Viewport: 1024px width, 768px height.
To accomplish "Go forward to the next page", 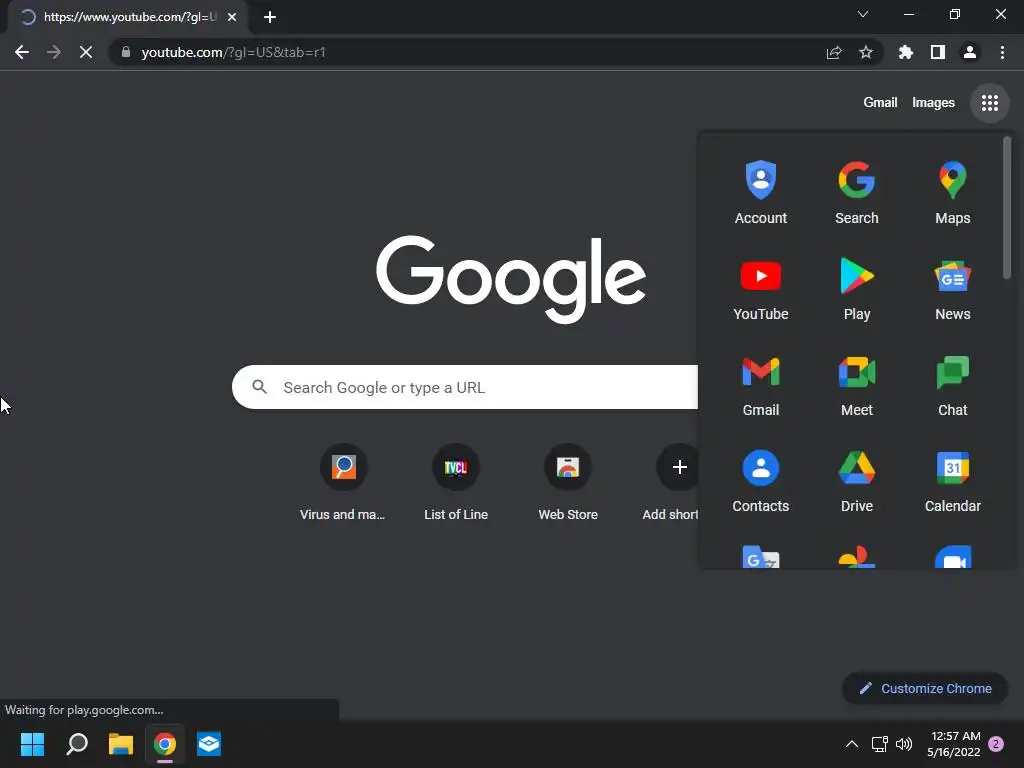I will click(54, 52).
